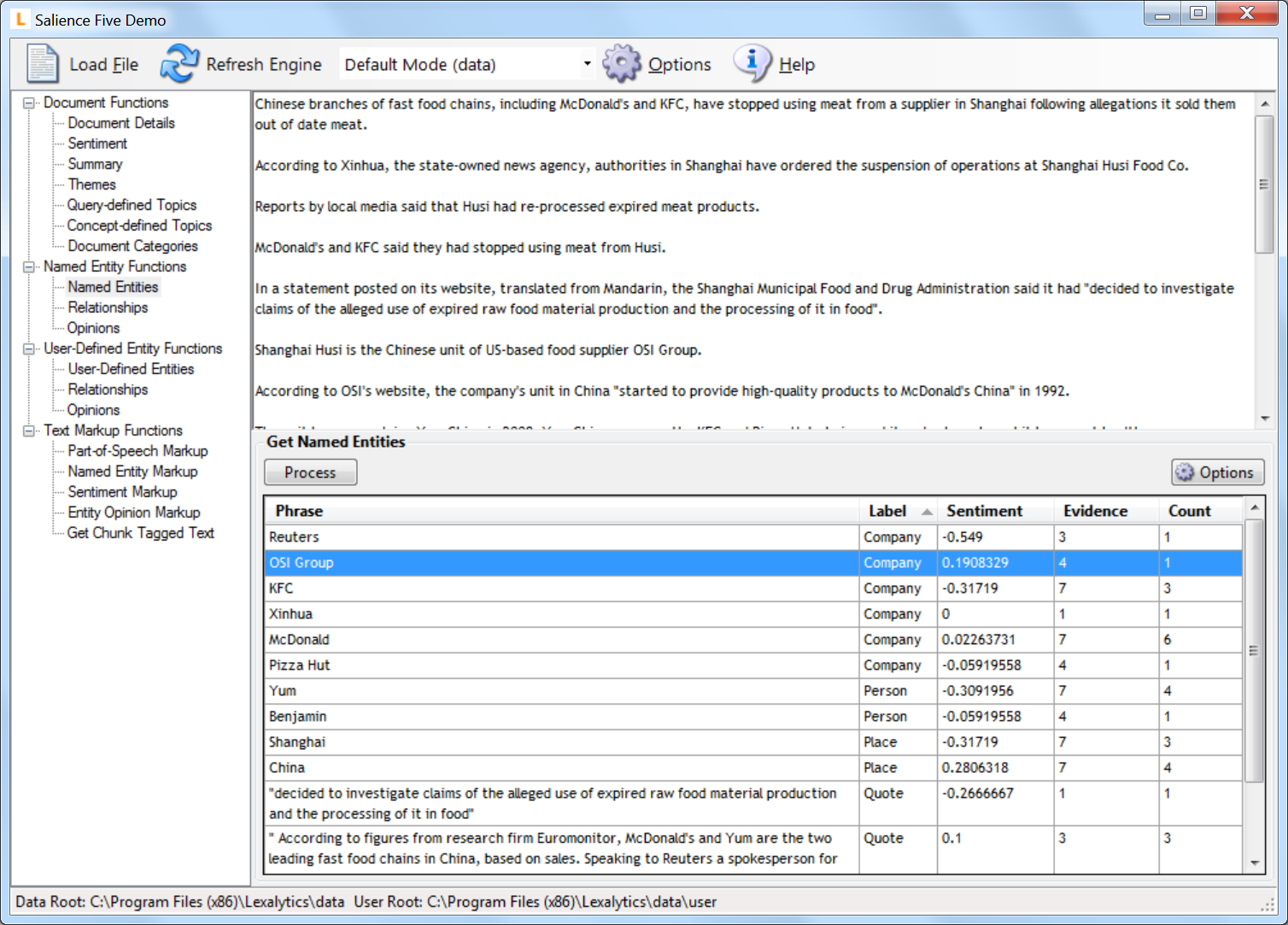Select the Yum person row
1288x925 pixels.
tap(753, 691)
